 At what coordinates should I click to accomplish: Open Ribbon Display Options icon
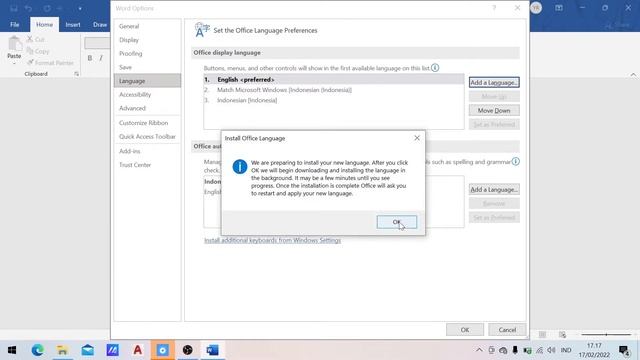click(x=559, y=8)
